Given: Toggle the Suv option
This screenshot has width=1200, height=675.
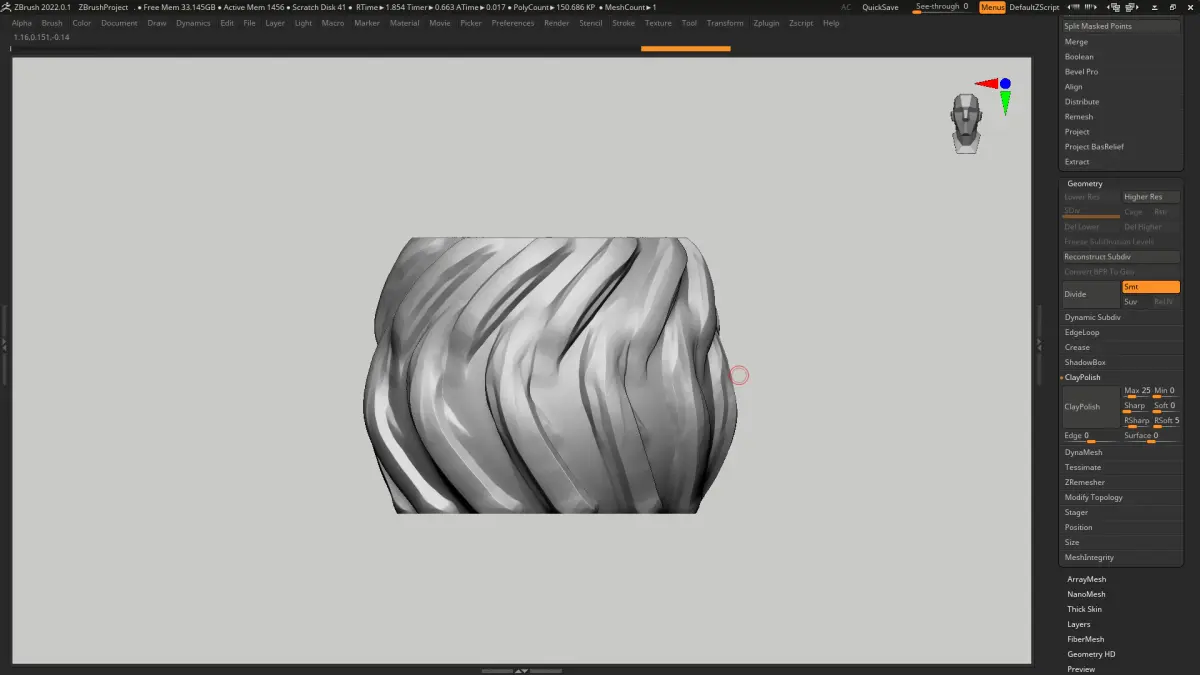Looking at the screenshot, I should coord(1136,301).
